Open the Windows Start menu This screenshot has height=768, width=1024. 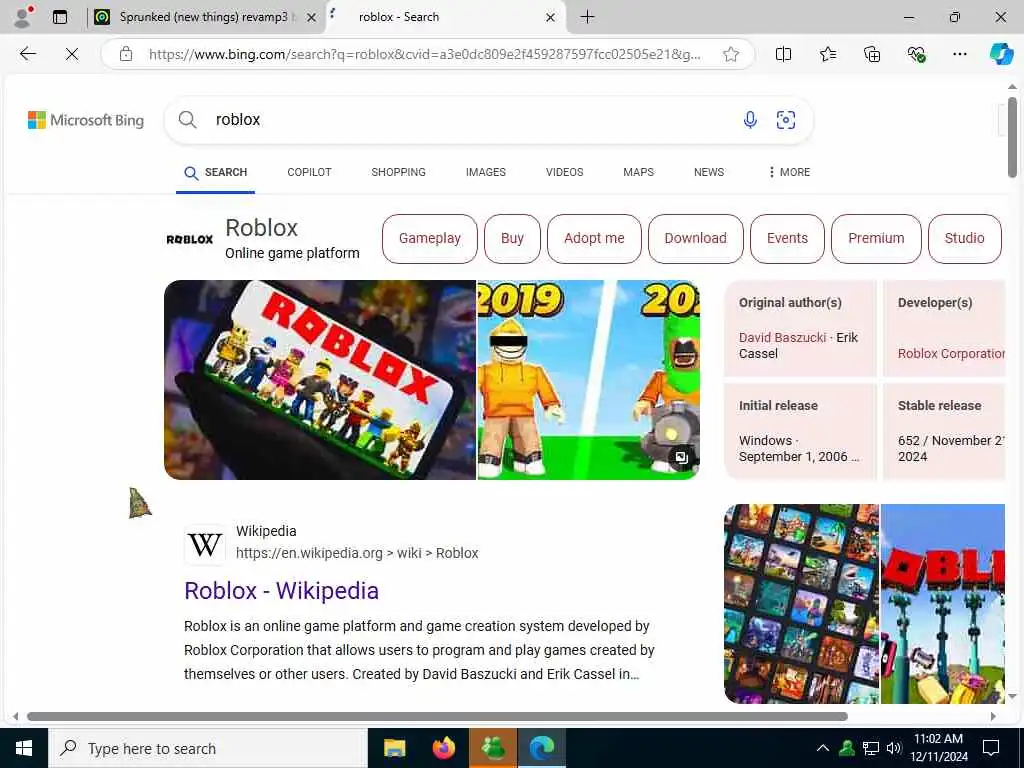(24, 748)
